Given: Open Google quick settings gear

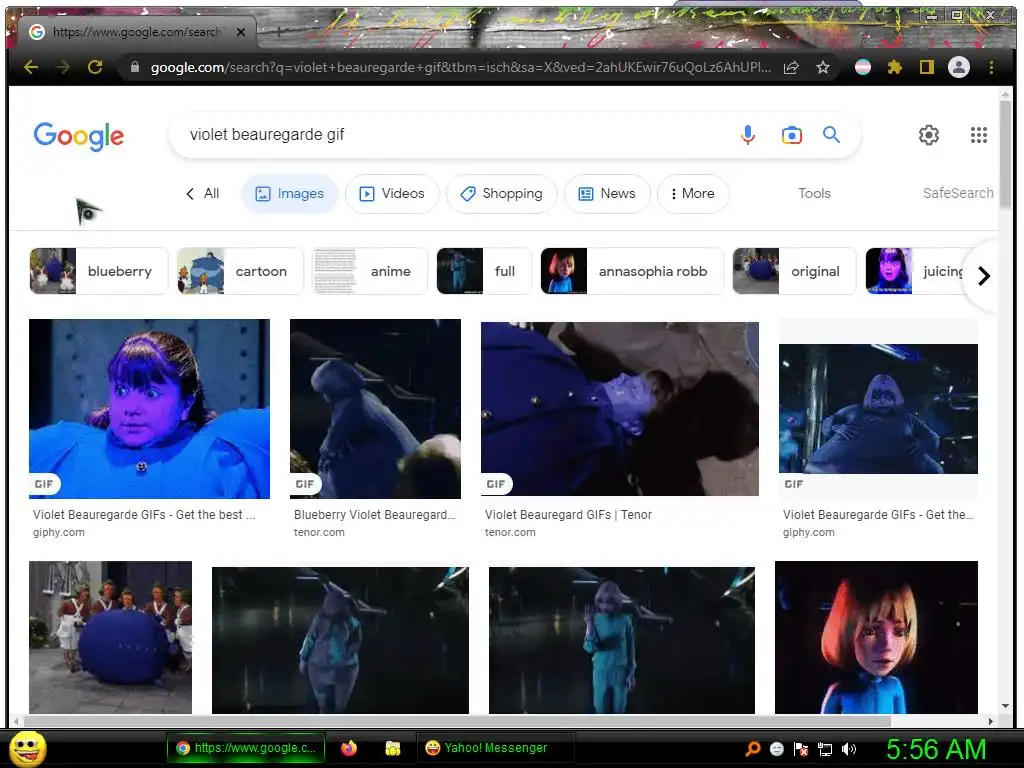Looking at the screenshot, I should pyautogui.click(x=929, y=135).
